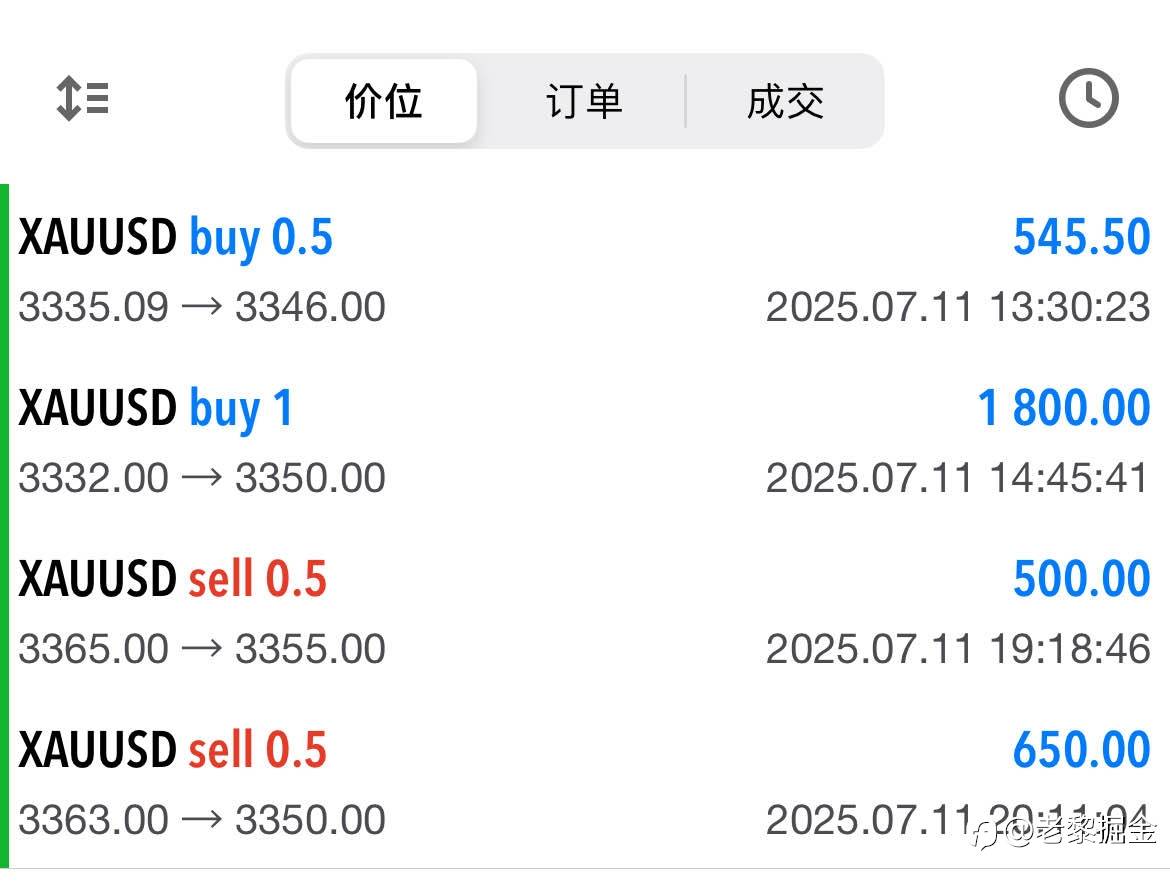Click the 3365.00 → 3355.00 price range
Image resolution: width=1170 pixels, height=883 pixels.
[202, 649]
